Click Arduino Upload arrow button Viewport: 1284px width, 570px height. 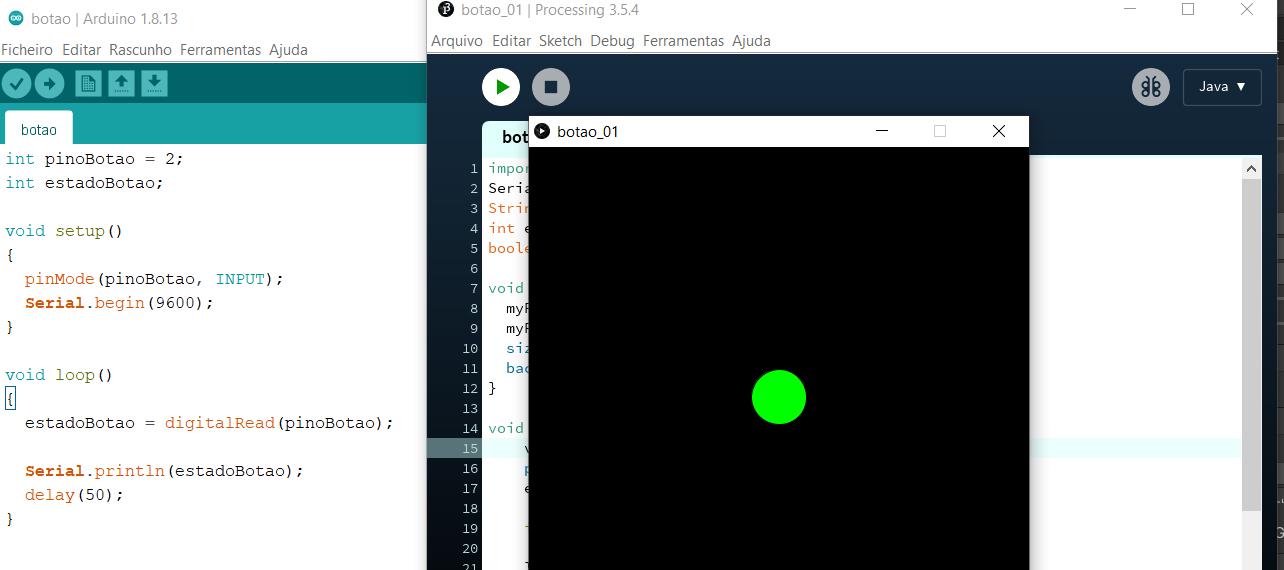(49, 84)
